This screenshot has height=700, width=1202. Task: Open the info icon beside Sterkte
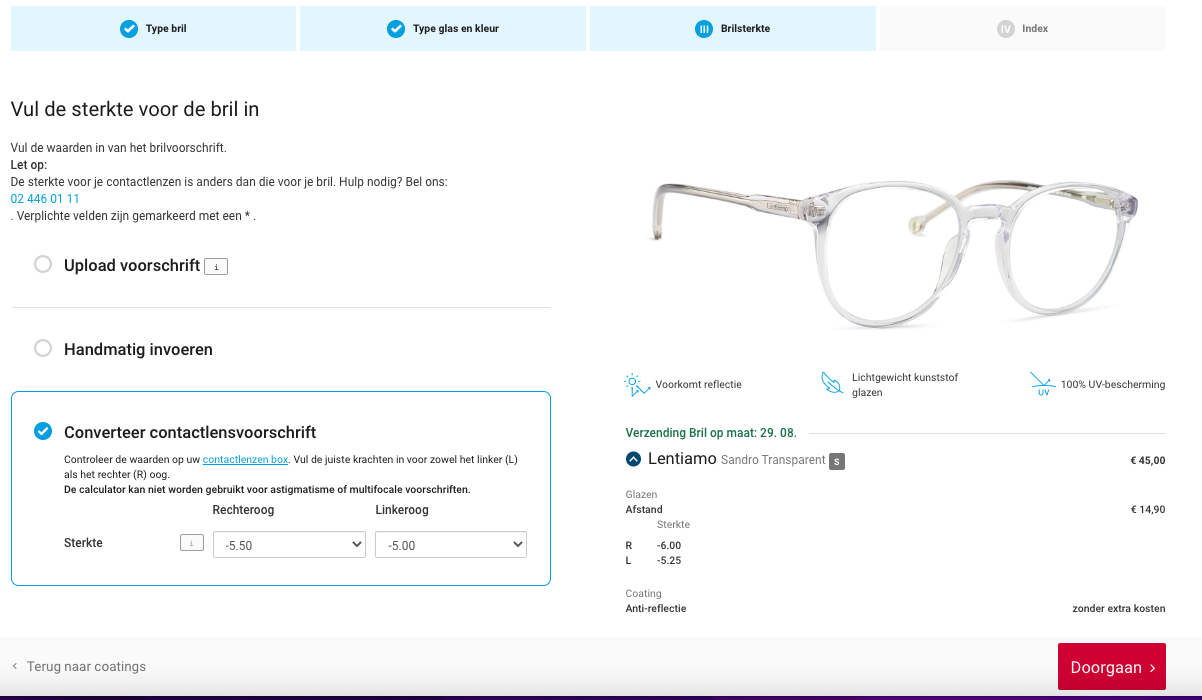click(x=192, y=543)
